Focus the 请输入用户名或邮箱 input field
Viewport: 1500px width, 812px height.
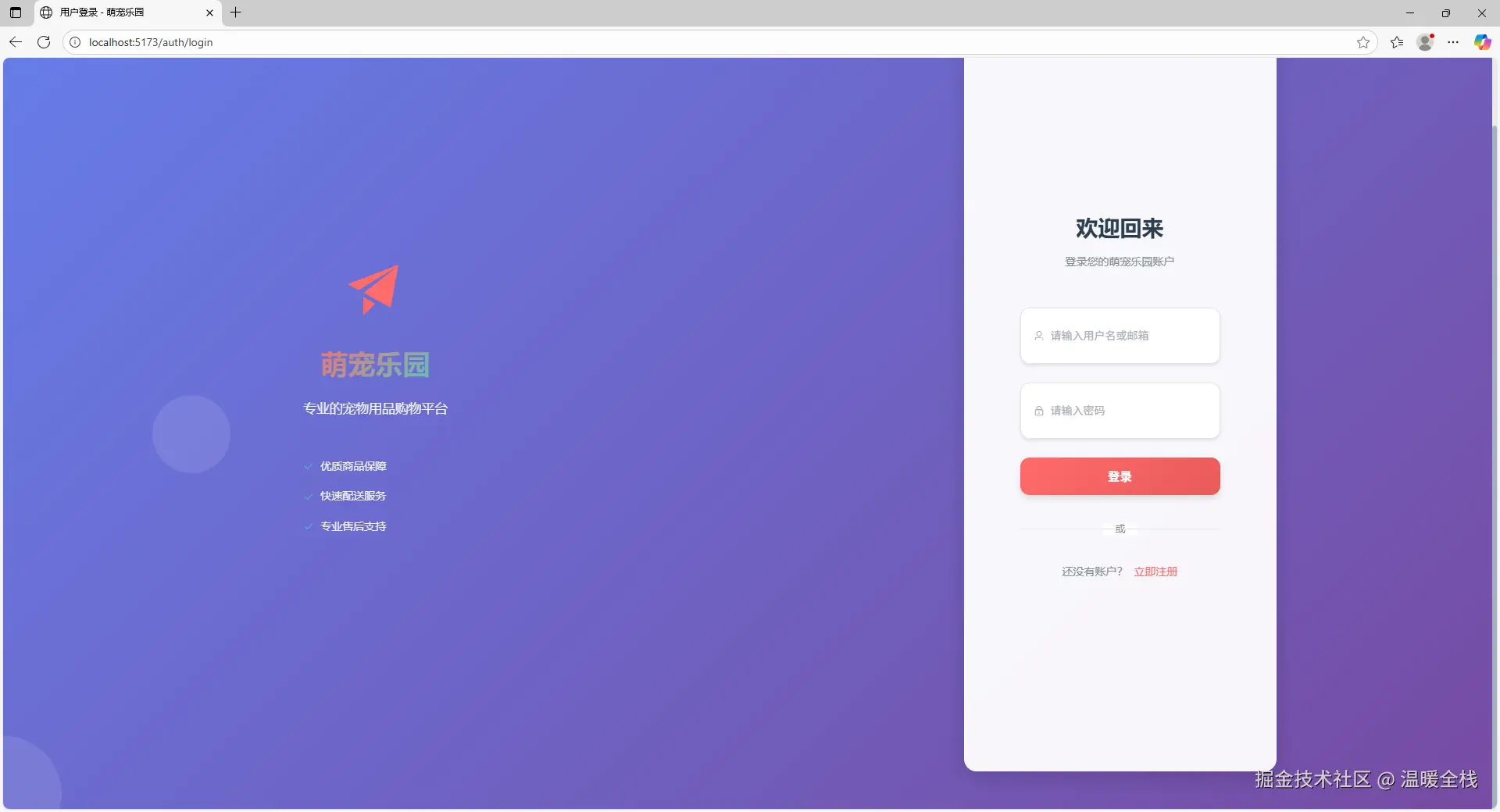[1120, 336]
